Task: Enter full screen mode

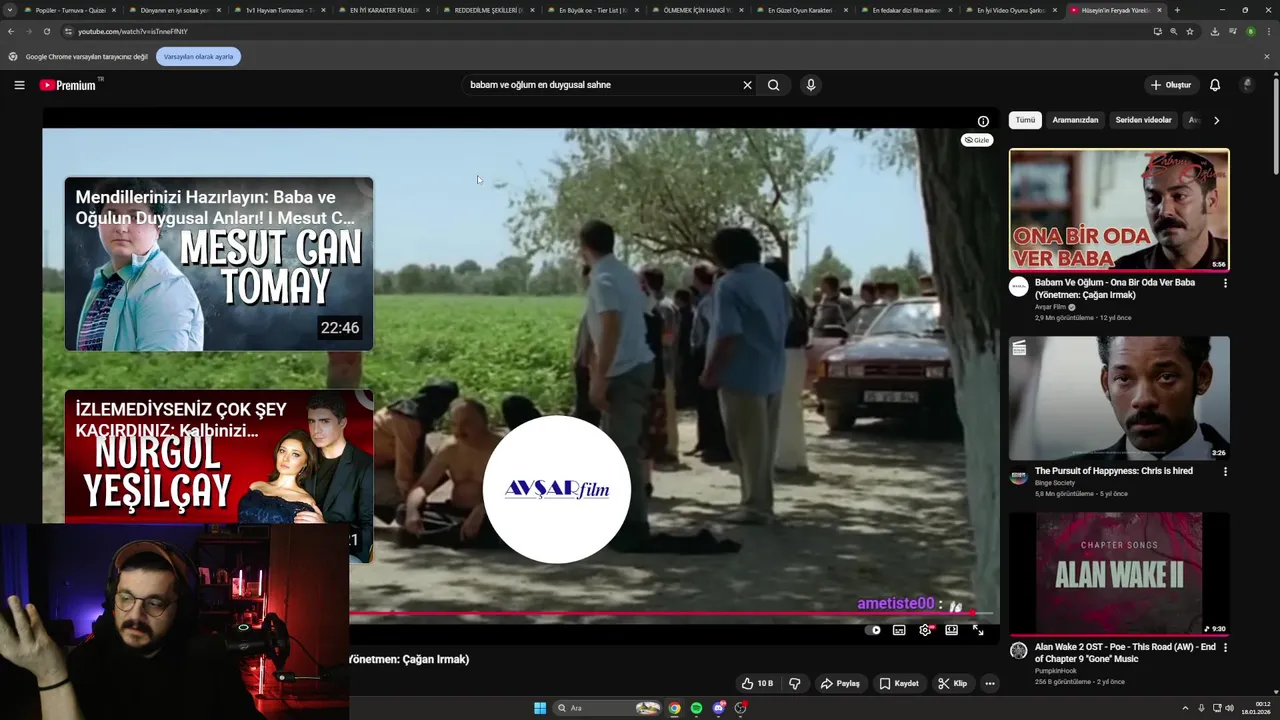Action: 978,630
